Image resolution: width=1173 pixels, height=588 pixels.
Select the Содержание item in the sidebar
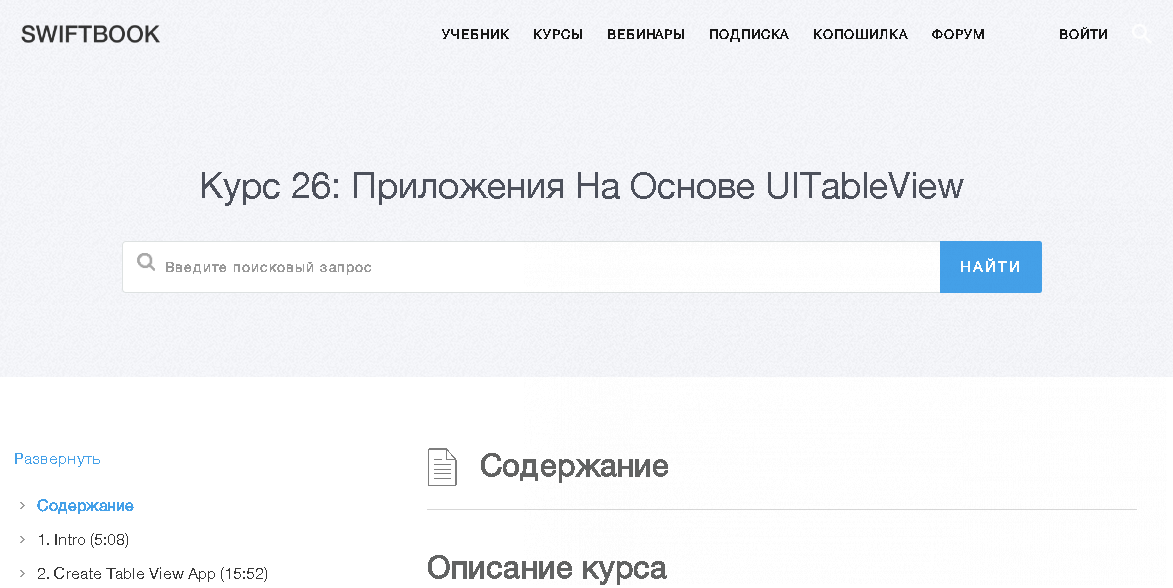point(85,506)
